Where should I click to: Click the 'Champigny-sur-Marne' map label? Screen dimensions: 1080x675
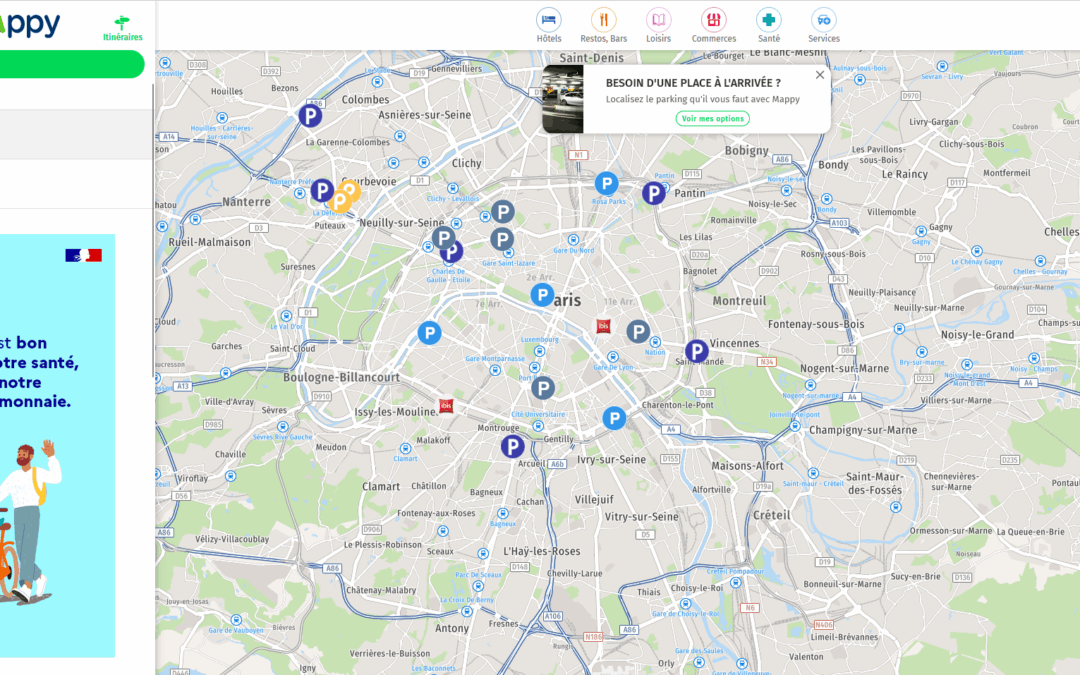863,430
